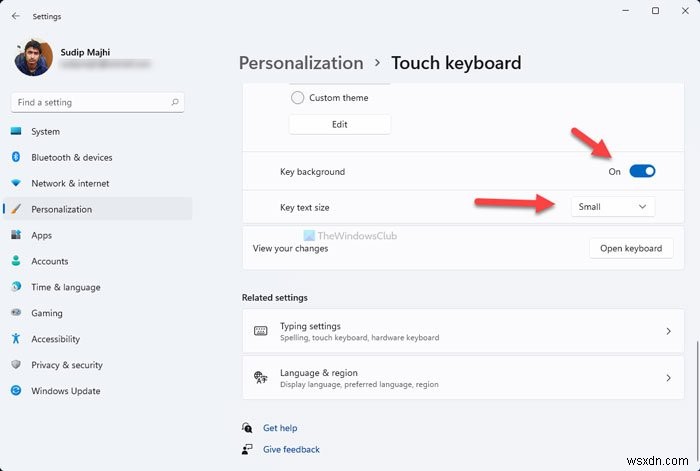This screenshot has height=471, width=700.
Task: Click the Windows Update icon
Action: pyautogui.click(x=16, y=391)
